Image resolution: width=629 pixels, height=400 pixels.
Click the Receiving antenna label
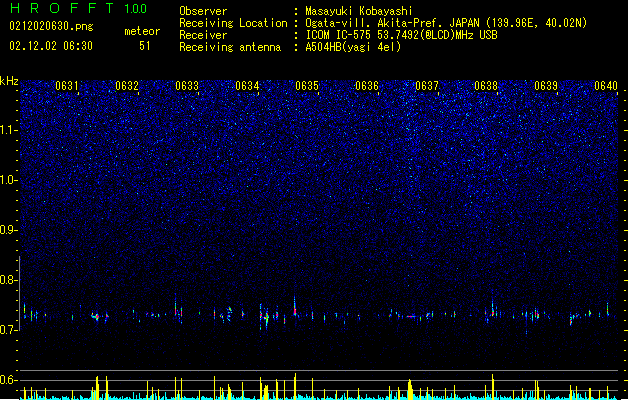point(230,47)
